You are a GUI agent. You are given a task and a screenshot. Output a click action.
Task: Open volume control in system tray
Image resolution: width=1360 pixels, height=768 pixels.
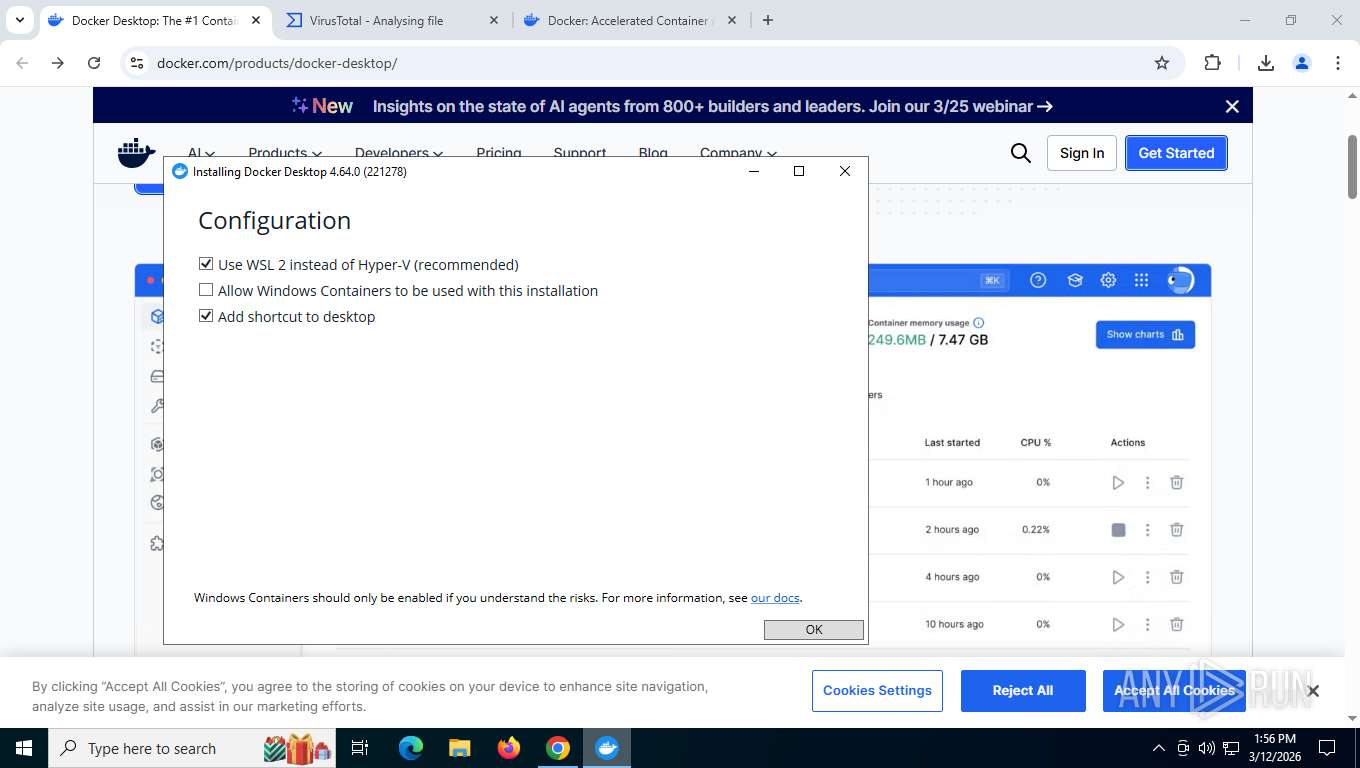(x=1207, y=748)
